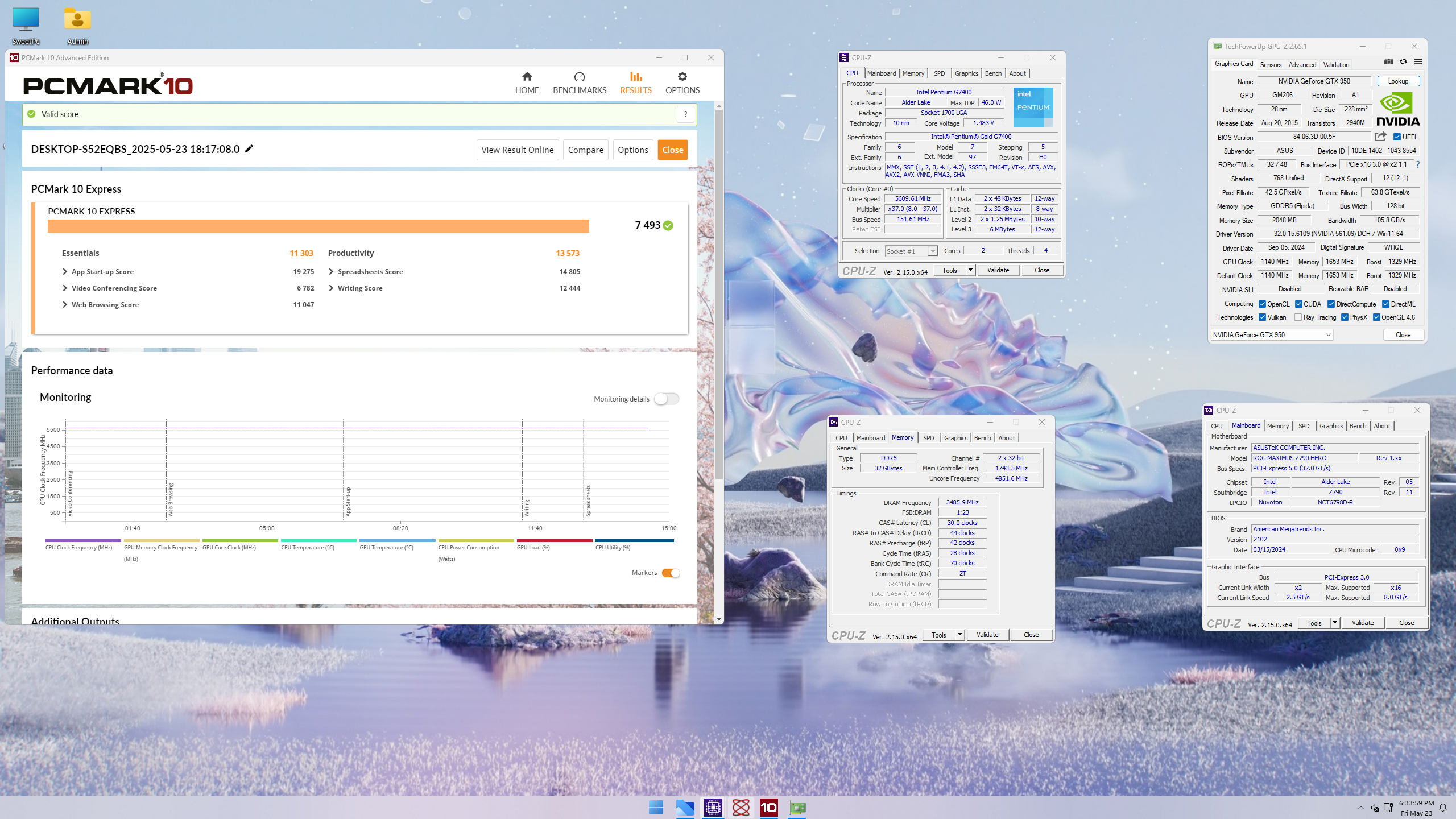Expand the Writing Score row

click(x=331, y=288)
